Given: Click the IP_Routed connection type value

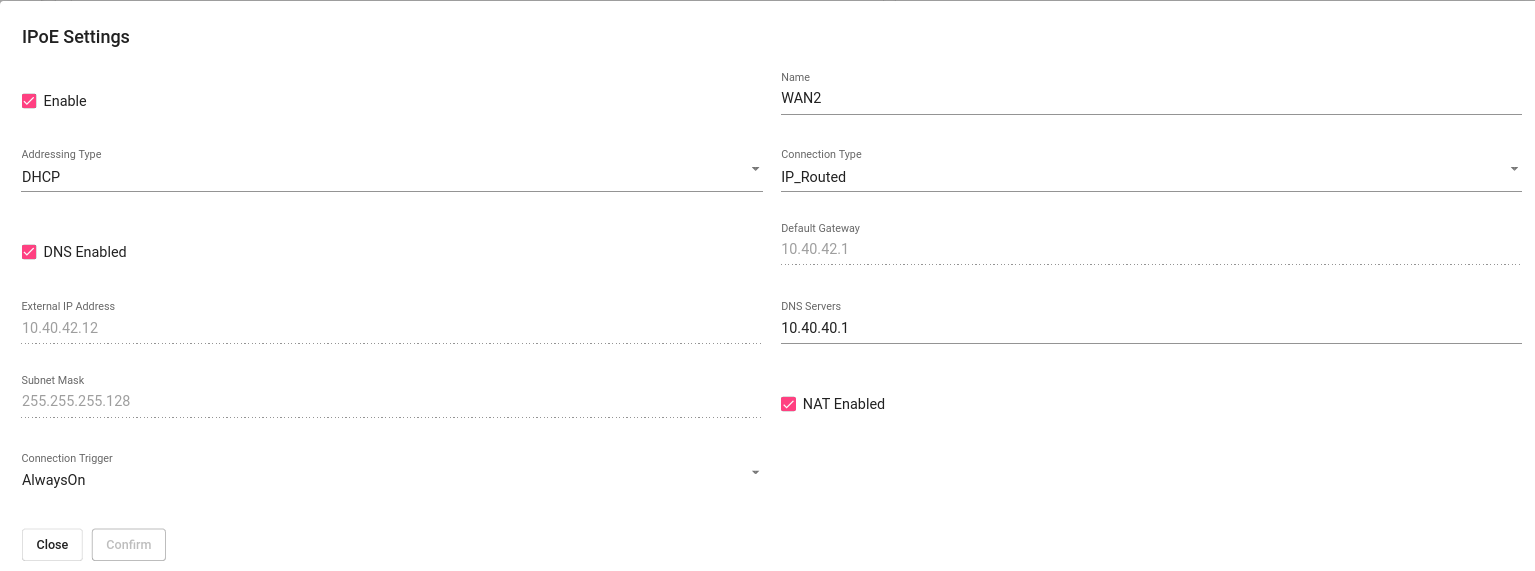Looking at the screenshot, I should [813, 177].
